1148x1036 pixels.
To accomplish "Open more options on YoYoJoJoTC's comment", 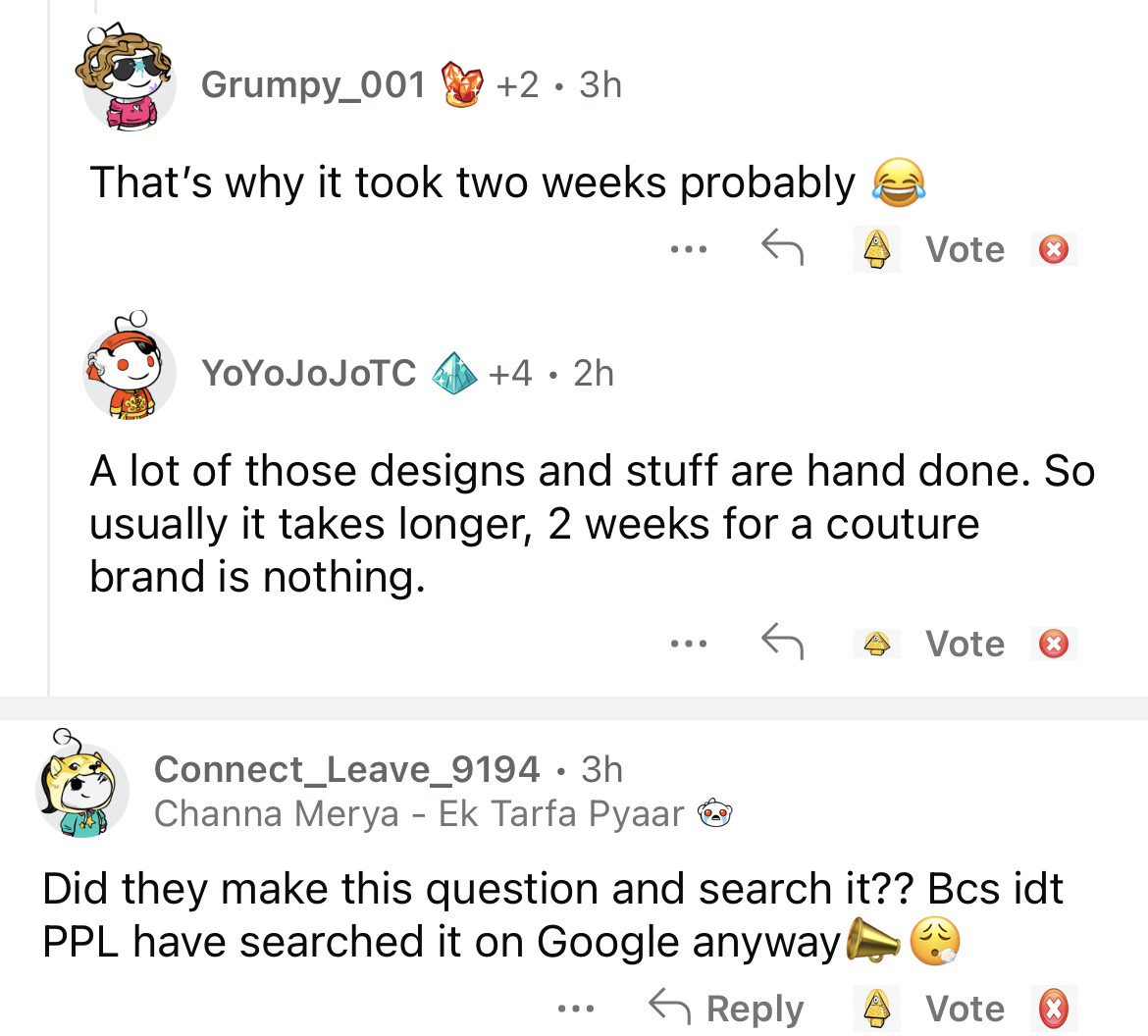I will (x=689, y=645).
